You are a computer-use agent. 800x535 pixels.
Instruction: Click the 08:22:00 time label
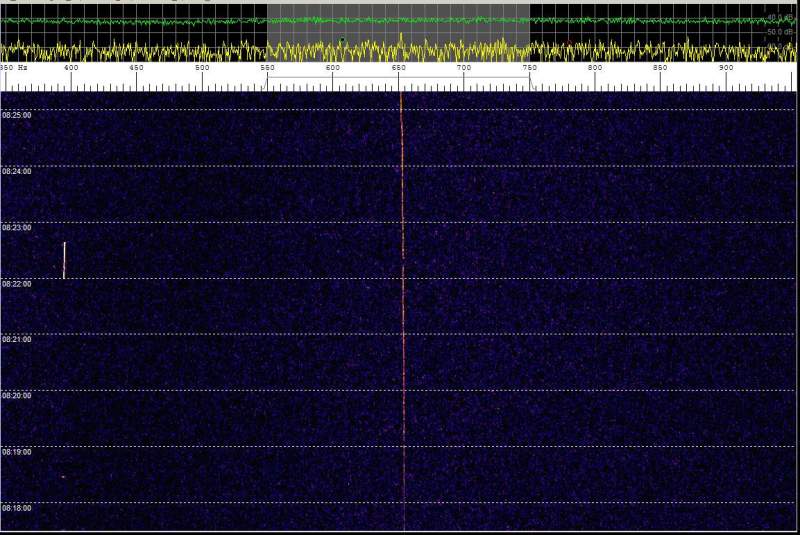click(x=17, y=284)
